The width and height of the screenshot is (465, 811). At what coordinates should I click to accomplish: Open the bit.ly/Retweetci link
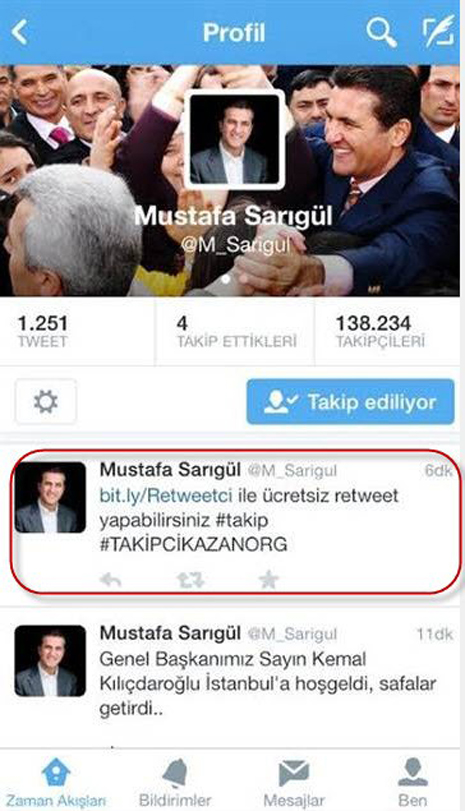[166, 495]
